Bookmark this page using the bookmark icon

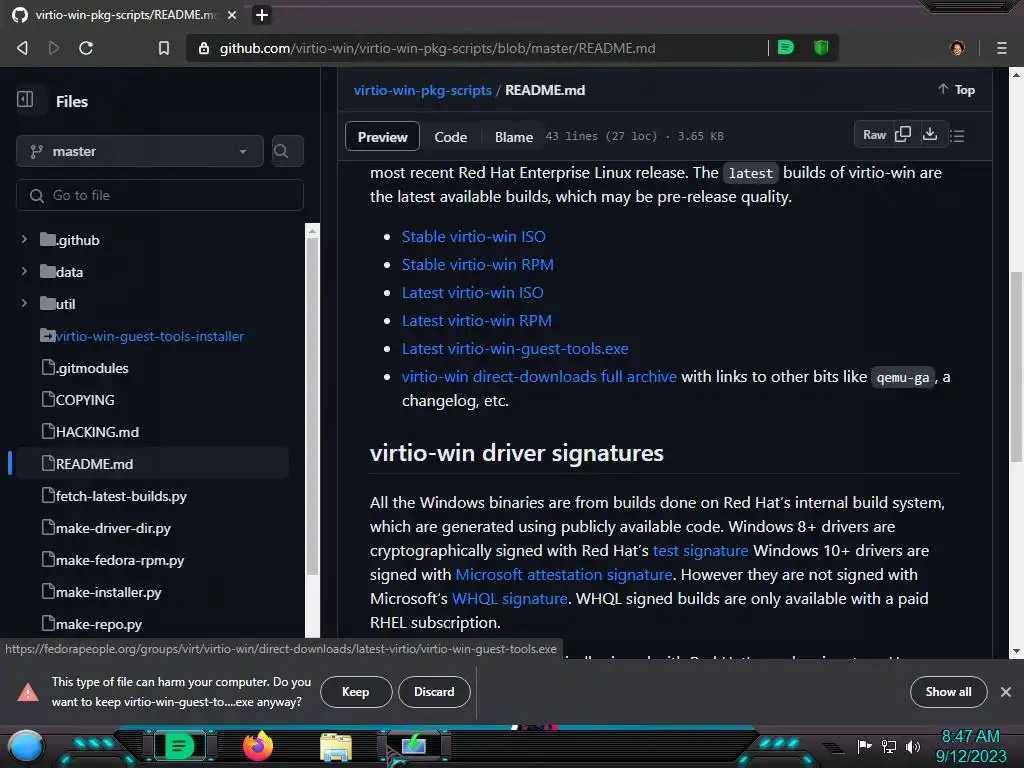coord(163,48)
